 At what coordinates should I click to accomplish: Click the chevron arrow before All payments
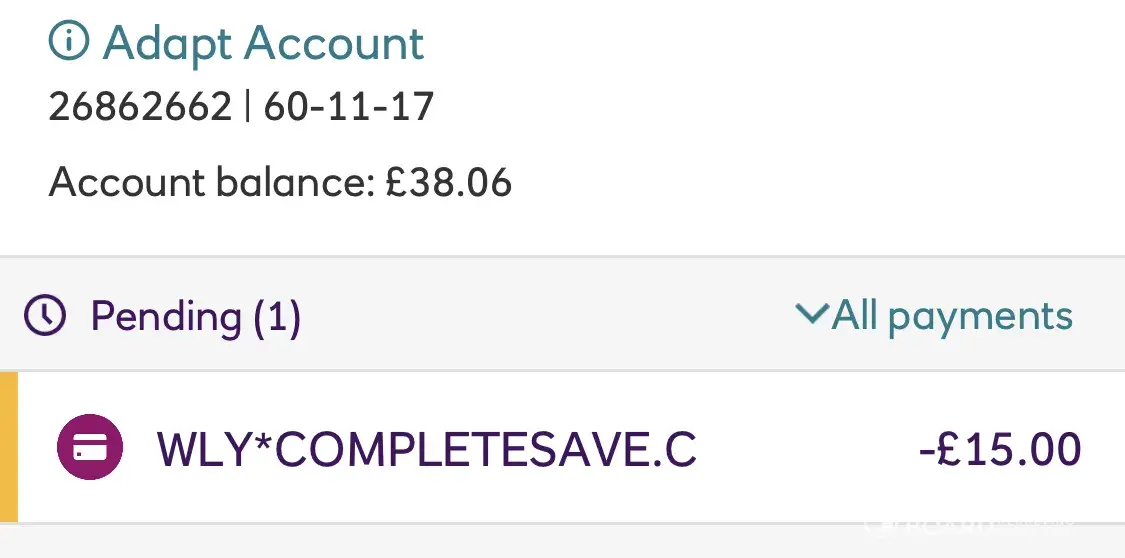pos(811,315)
